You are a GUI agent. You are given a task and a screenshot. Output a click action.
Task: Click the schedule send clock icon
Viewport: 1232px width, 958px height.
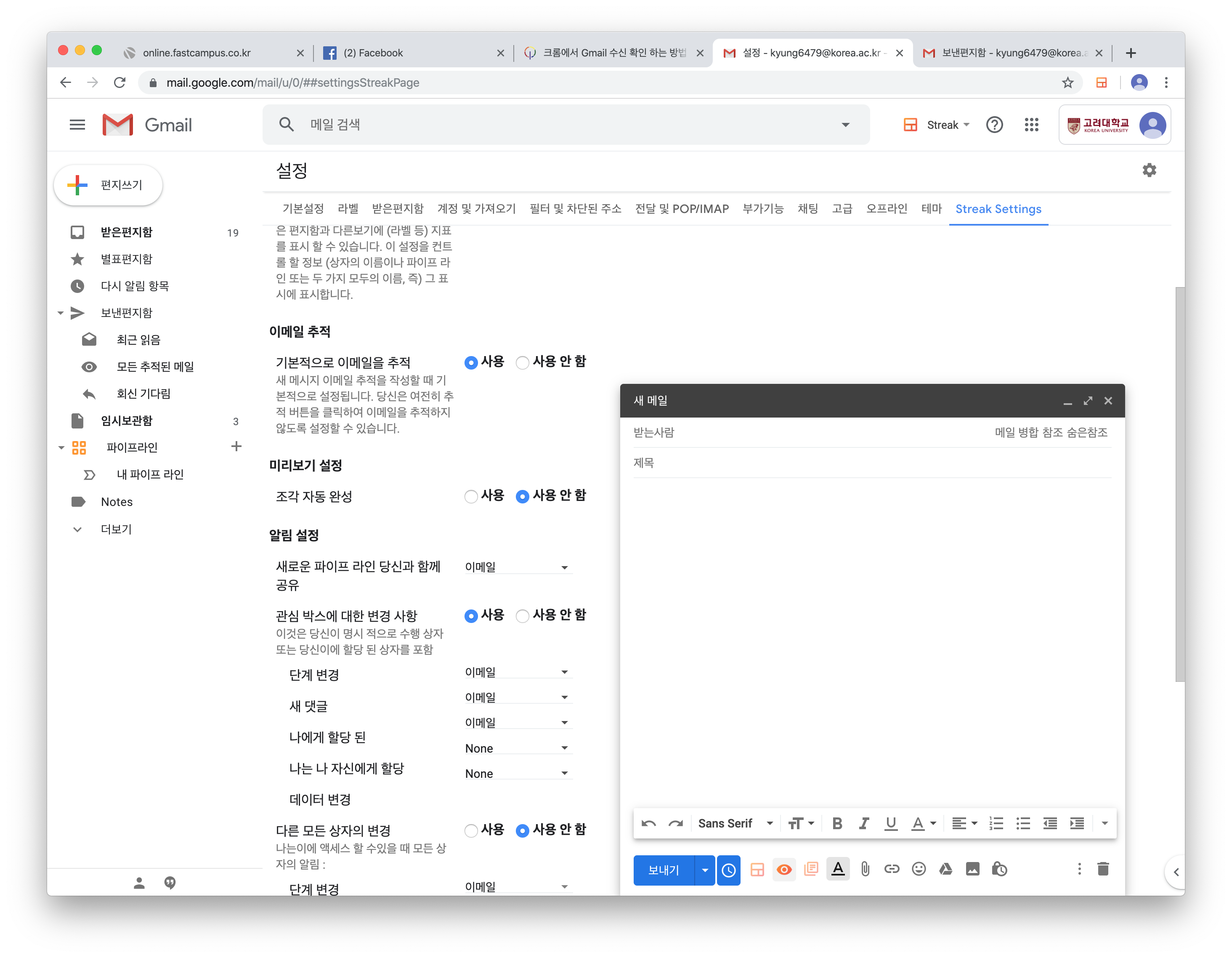point(728,870)
